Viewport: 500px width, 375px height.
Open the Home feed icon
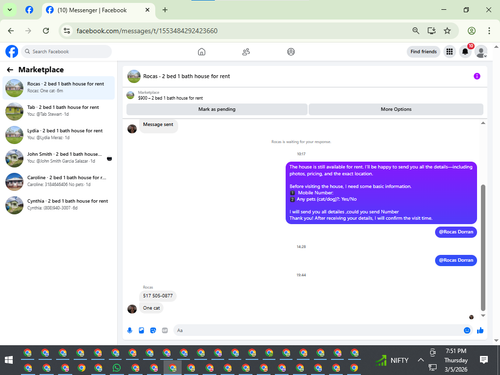tap(202, 52)
